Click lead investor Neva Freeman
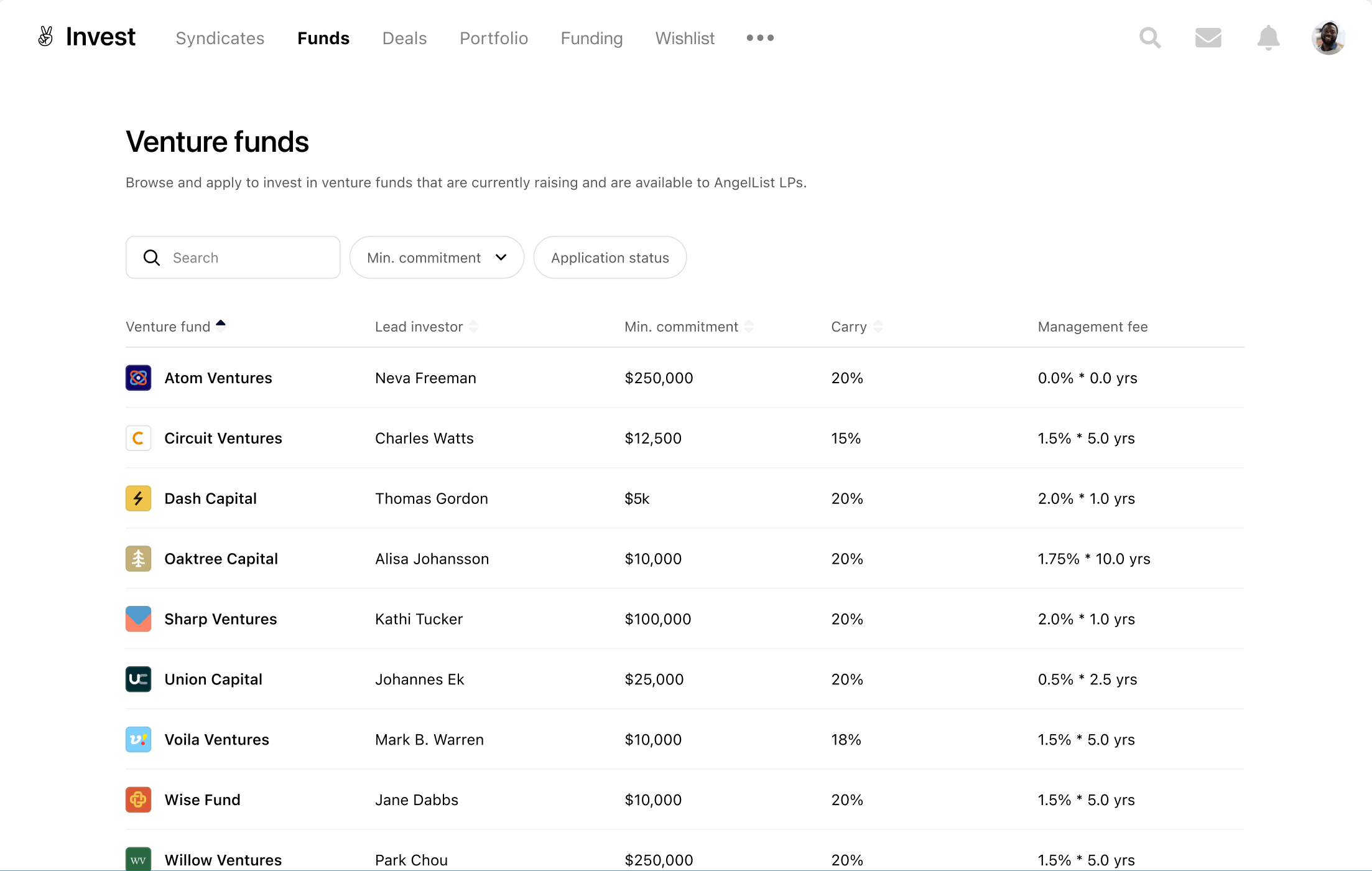The image size is (1372, 871). coord(425,378)
